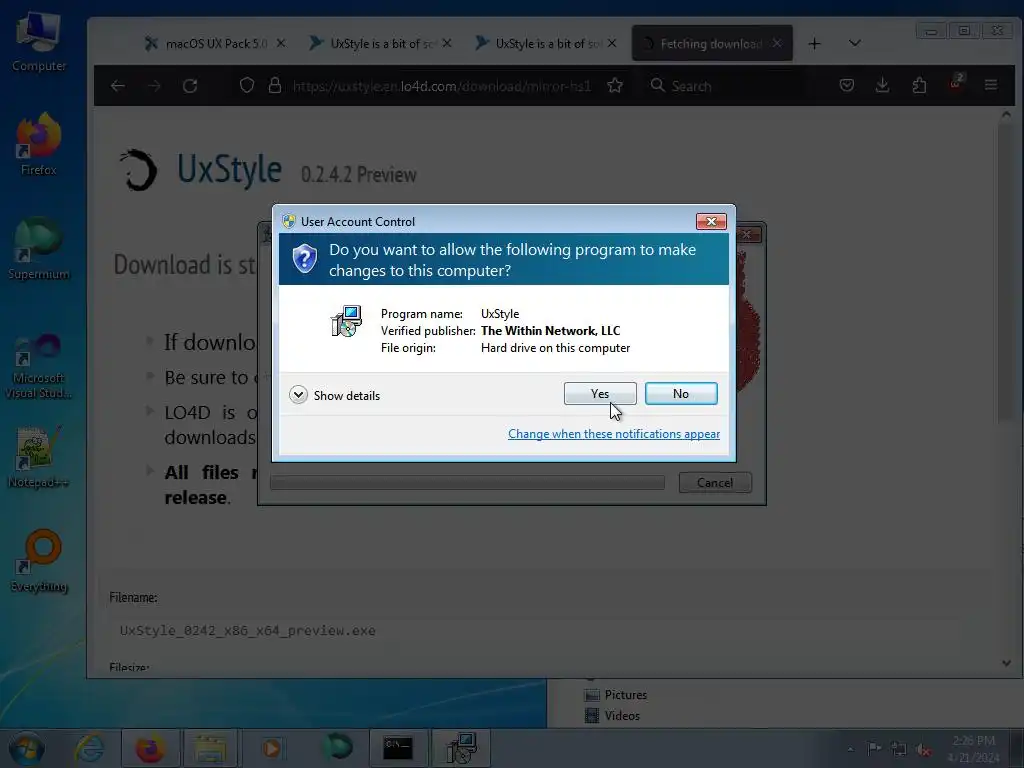The width and height of the screenshot is (1024, 768).
Task: Click the installer taskbar button
Action: pos(461,748)
